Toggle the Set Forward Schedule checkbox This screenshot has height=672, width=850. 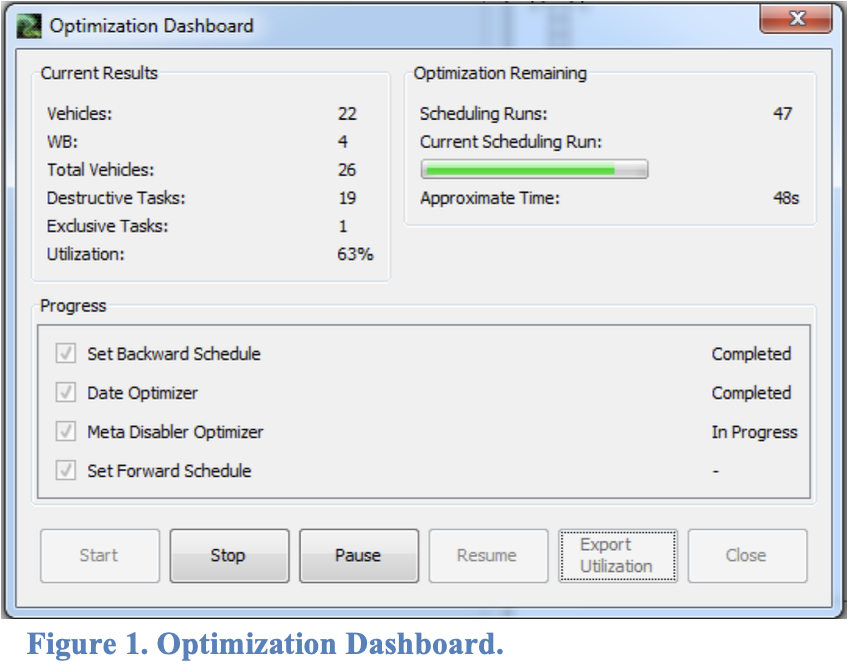coord(67,470)
